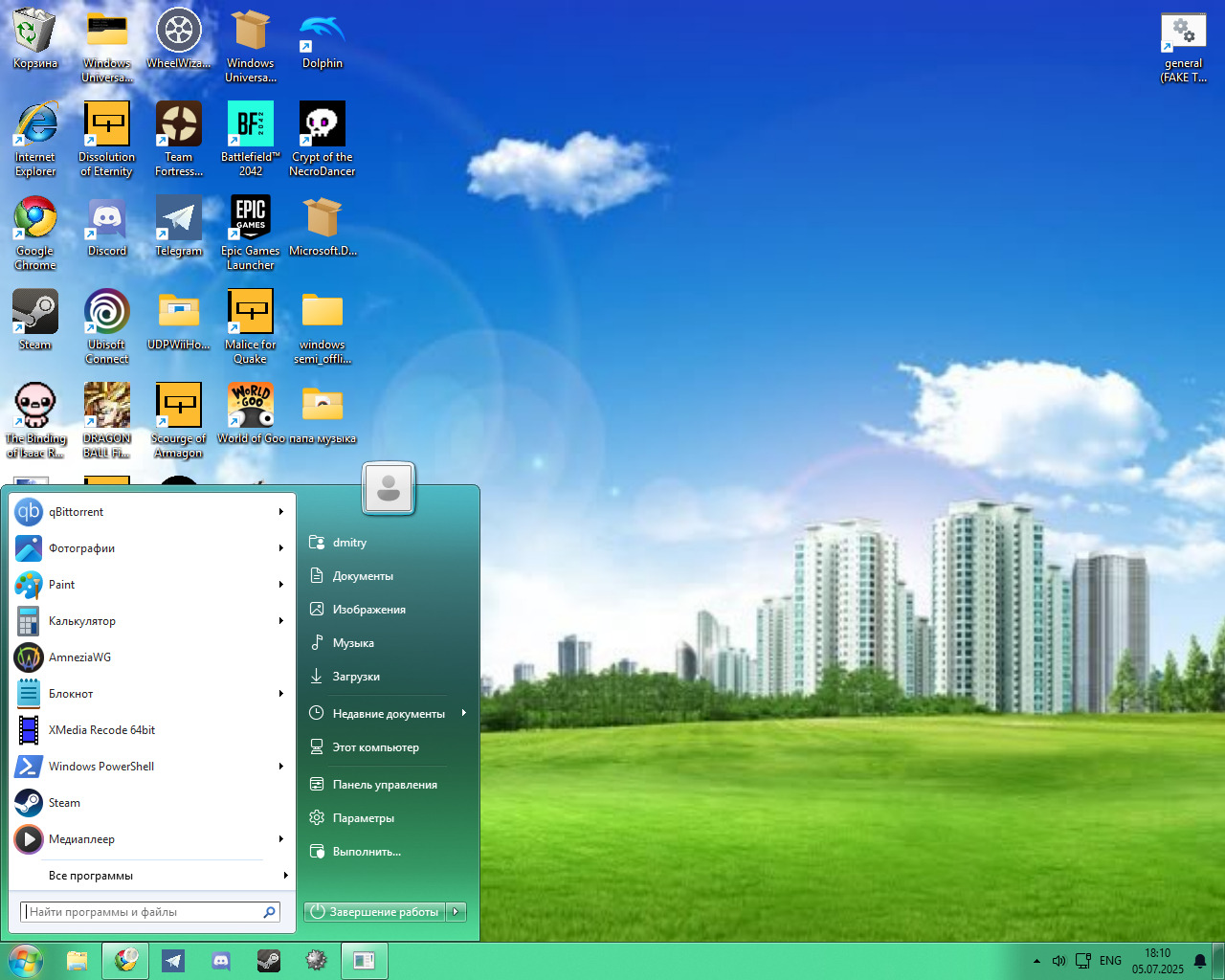This screenshot has height=980, width=1225.
Task: Click the Найти программы и файлы search box
Action: click(142, 912)
